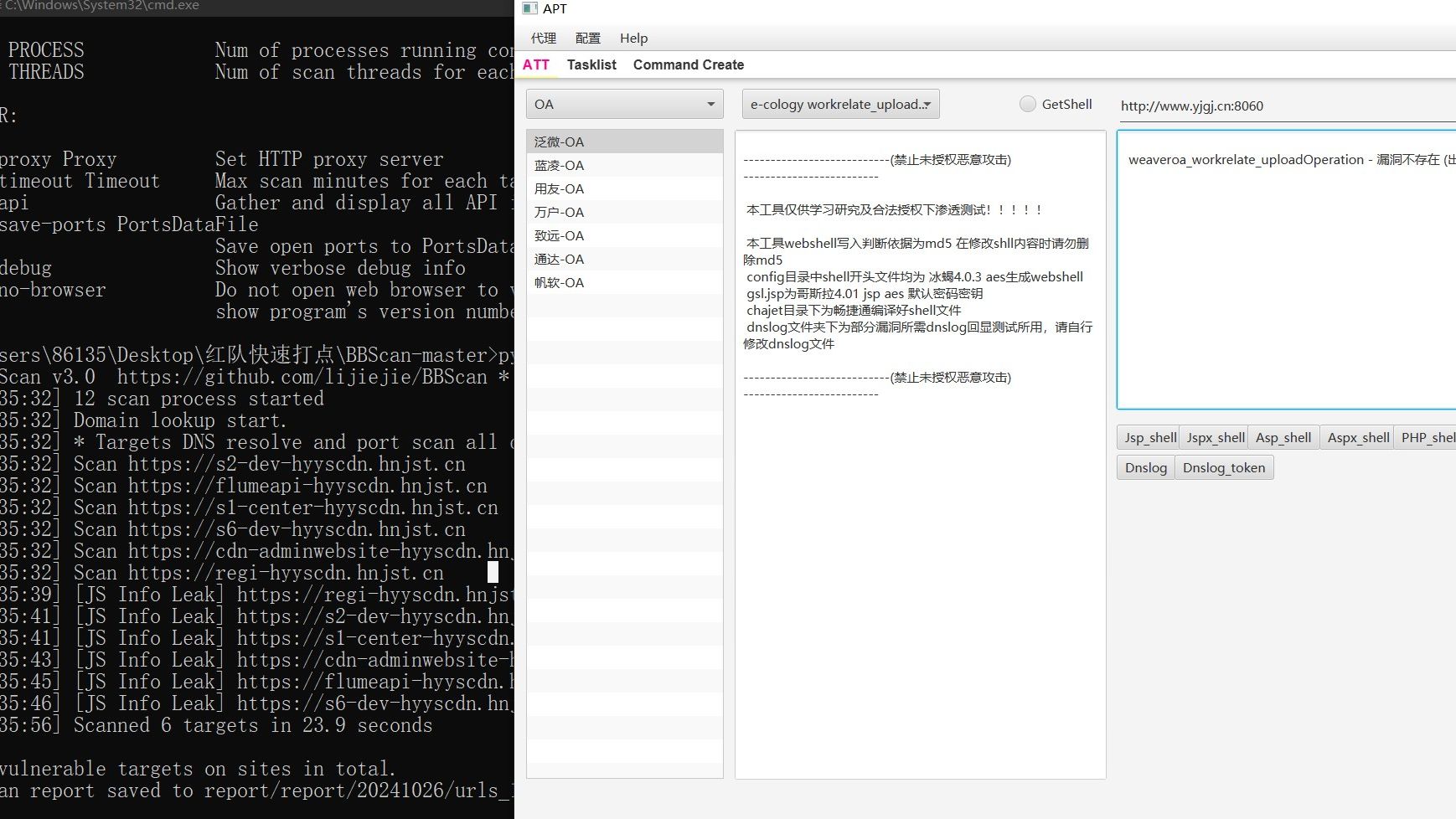Switch to the Command Create tab
This screenshot has width=1456, height=819.
point(689,64)
